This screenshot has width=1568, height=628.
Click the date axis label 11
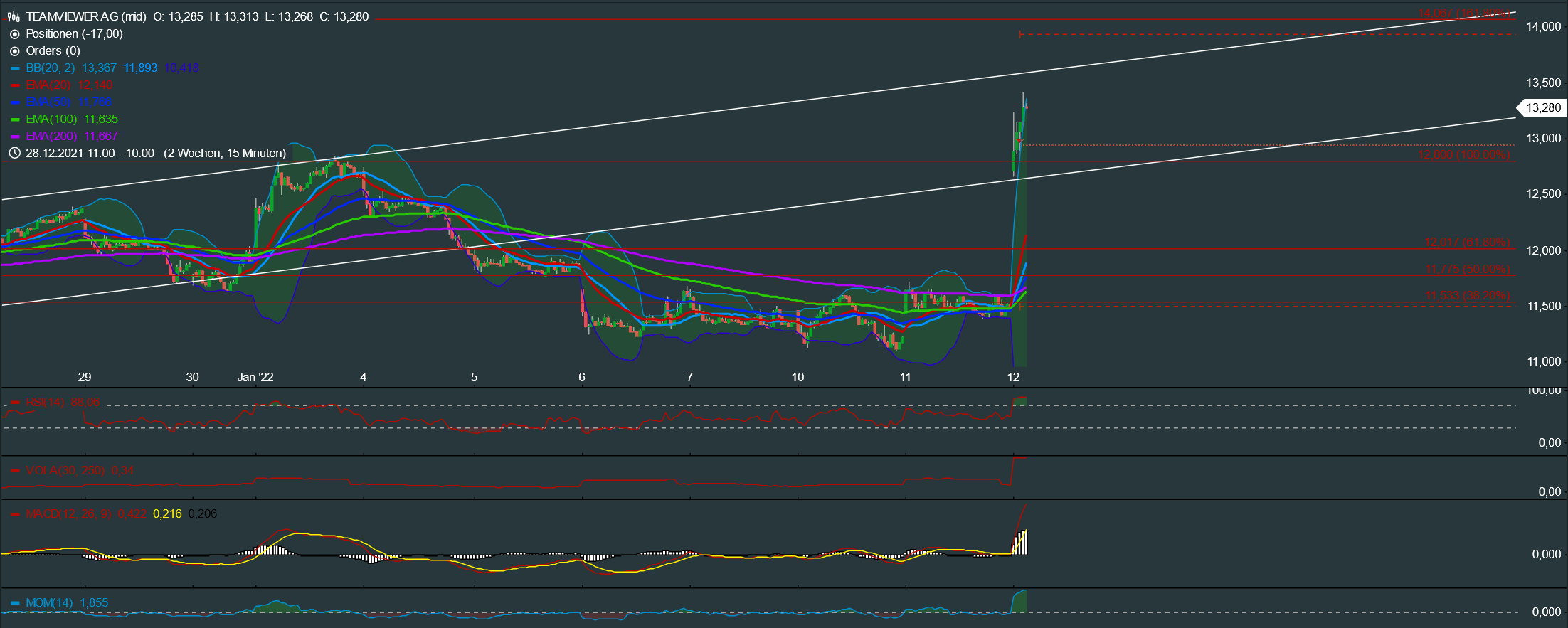tap(905, 378)
